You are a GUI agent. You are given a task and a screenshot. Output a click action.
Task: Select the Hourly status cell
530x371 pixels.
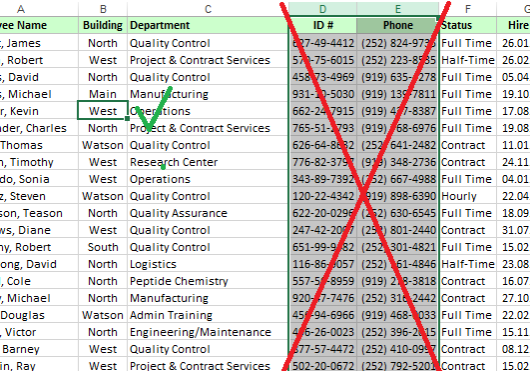click(468, 196)
